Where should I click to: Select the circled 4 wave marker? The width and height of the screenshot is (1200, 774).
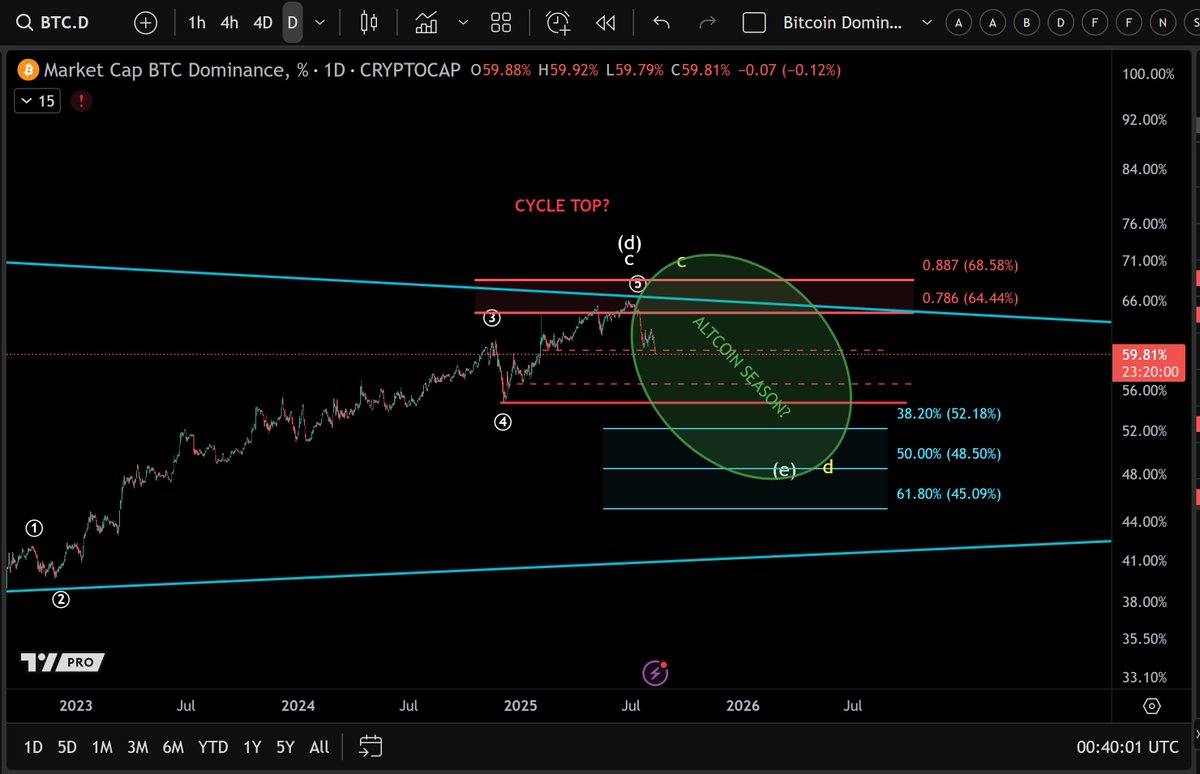(x=503, y=422)
